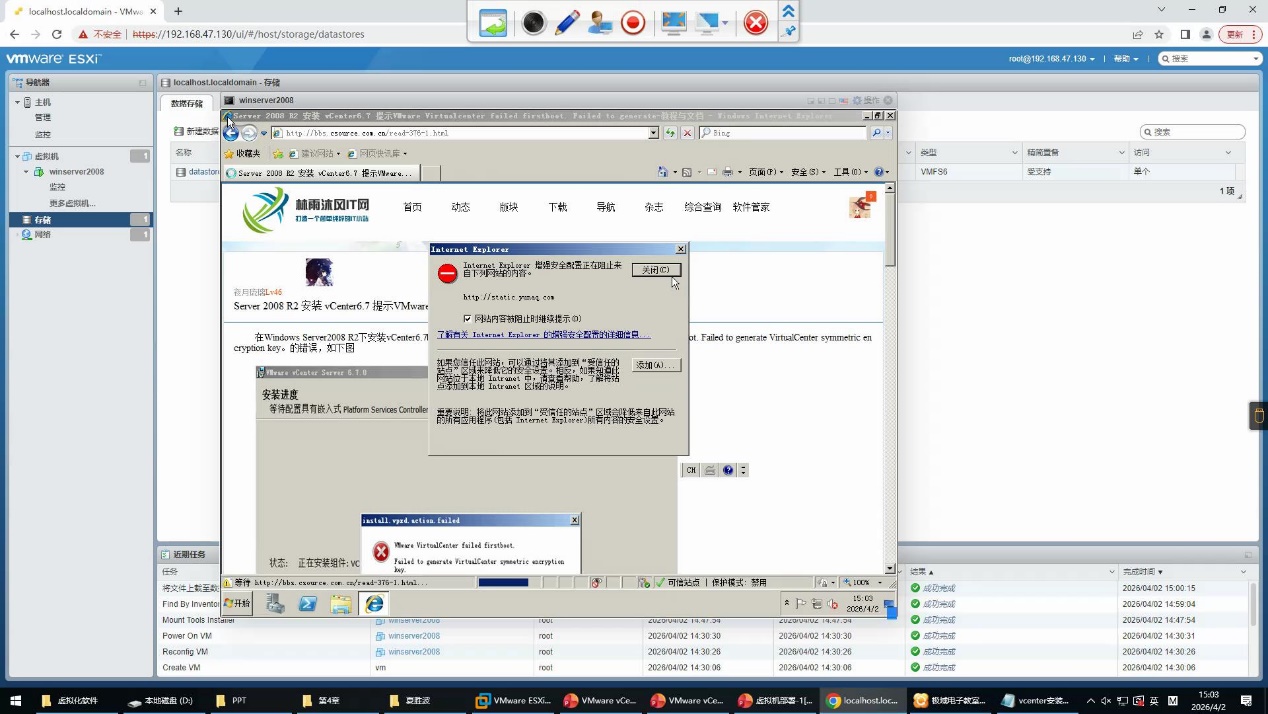Click 更多虚拟机... in navigator
The image size is (1268, 714).
point(72,203)
